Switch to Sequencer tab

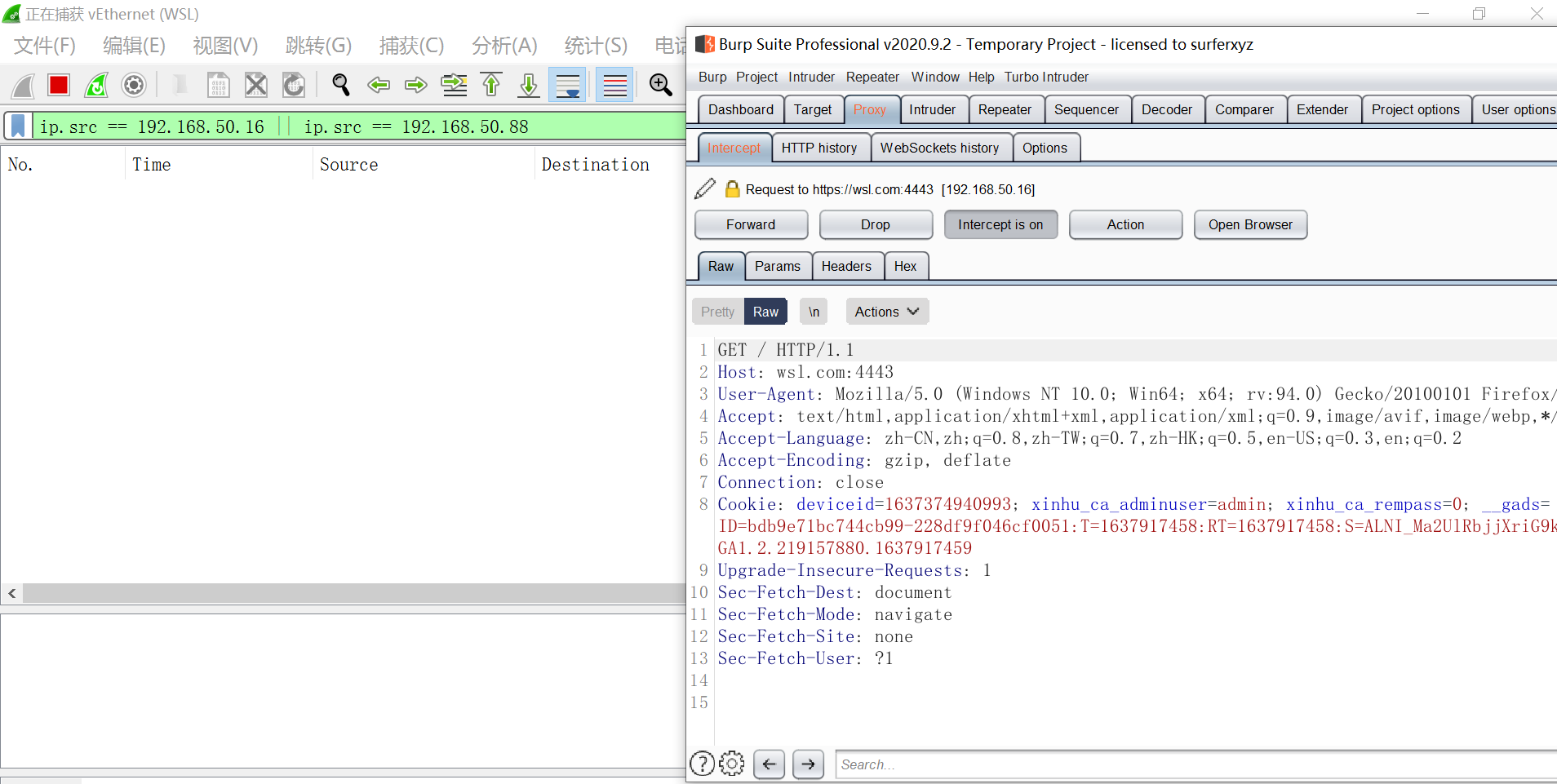1086,109
